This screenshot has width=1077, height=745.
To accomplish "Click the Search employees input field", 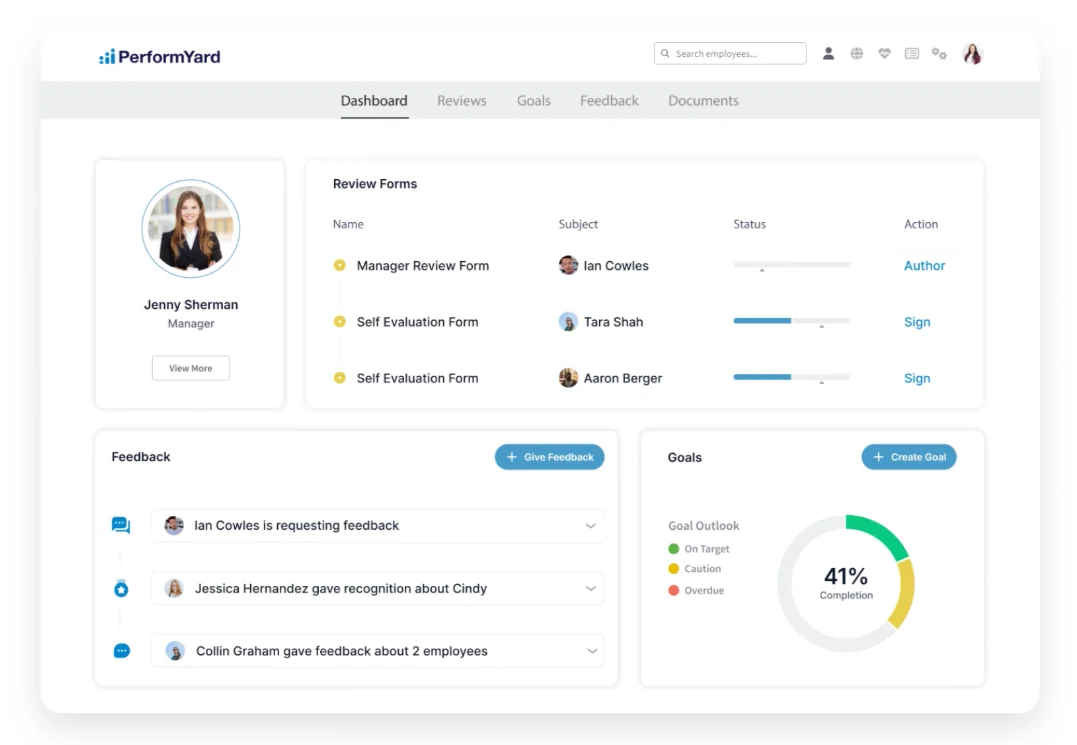I will [x=730, y=54].
